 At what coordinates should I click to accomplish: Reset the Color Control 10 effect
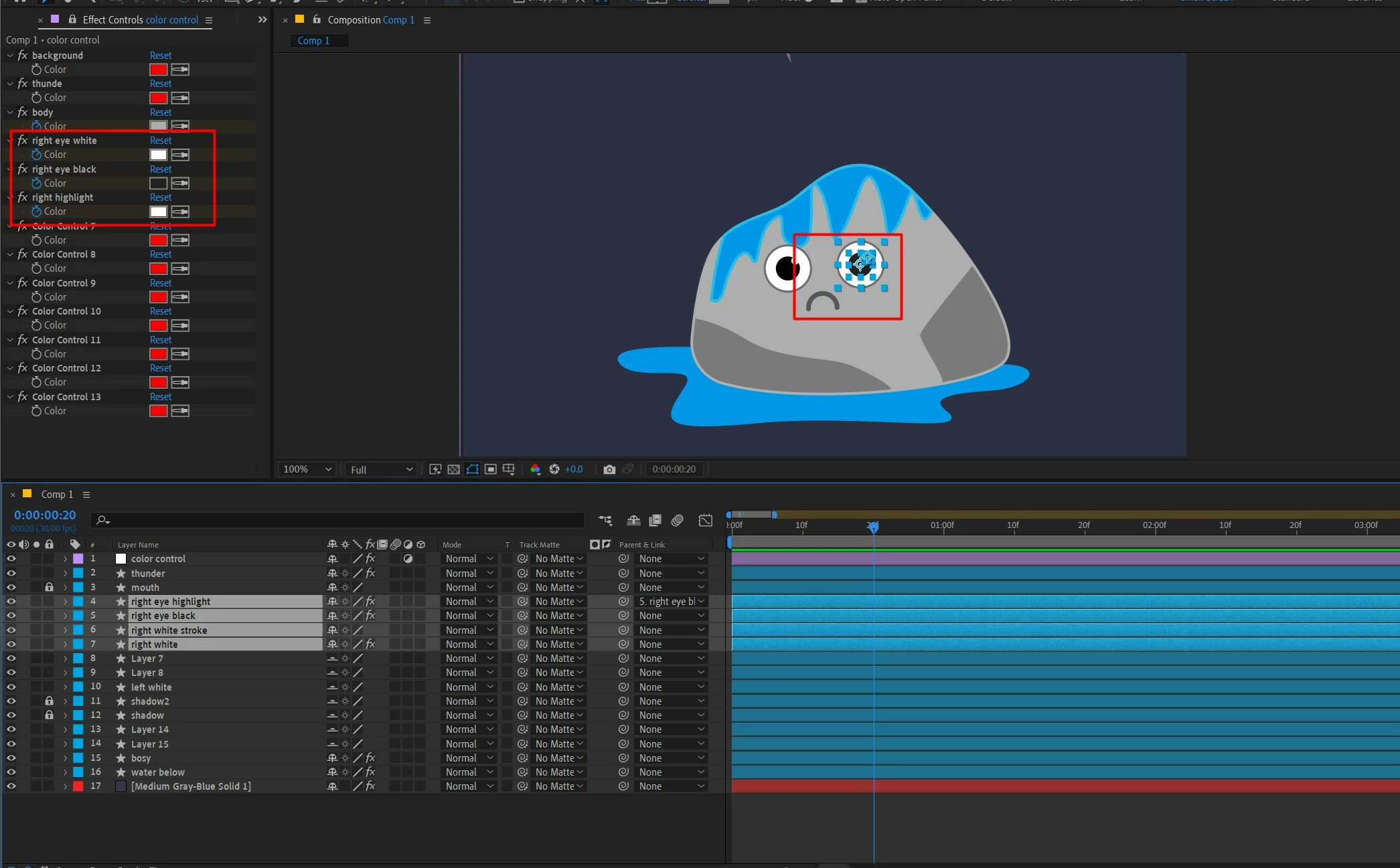[161, 311]
